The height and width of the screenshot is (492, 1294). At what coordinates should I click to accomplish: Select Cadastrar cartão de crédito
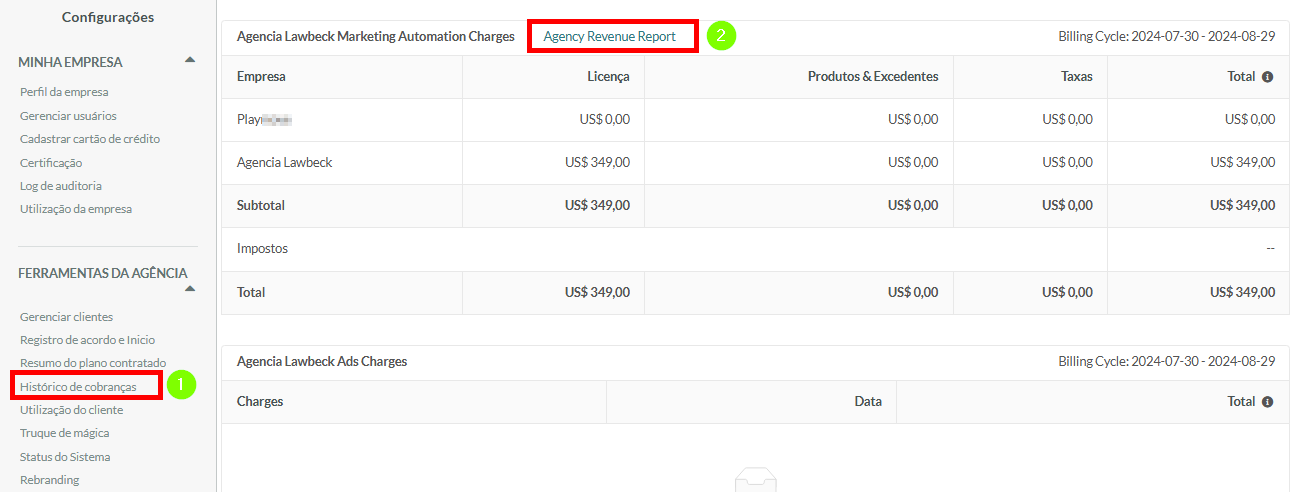click(90, 139)
